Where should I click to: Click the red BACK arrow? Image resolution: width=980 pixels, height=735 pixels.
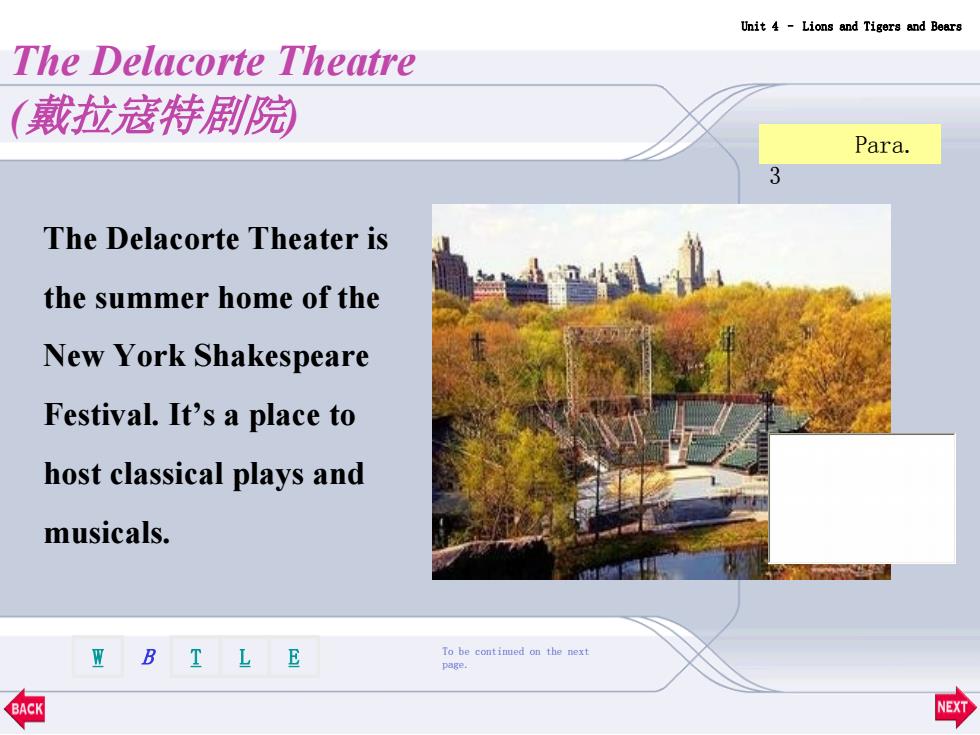tap(24, 708)
